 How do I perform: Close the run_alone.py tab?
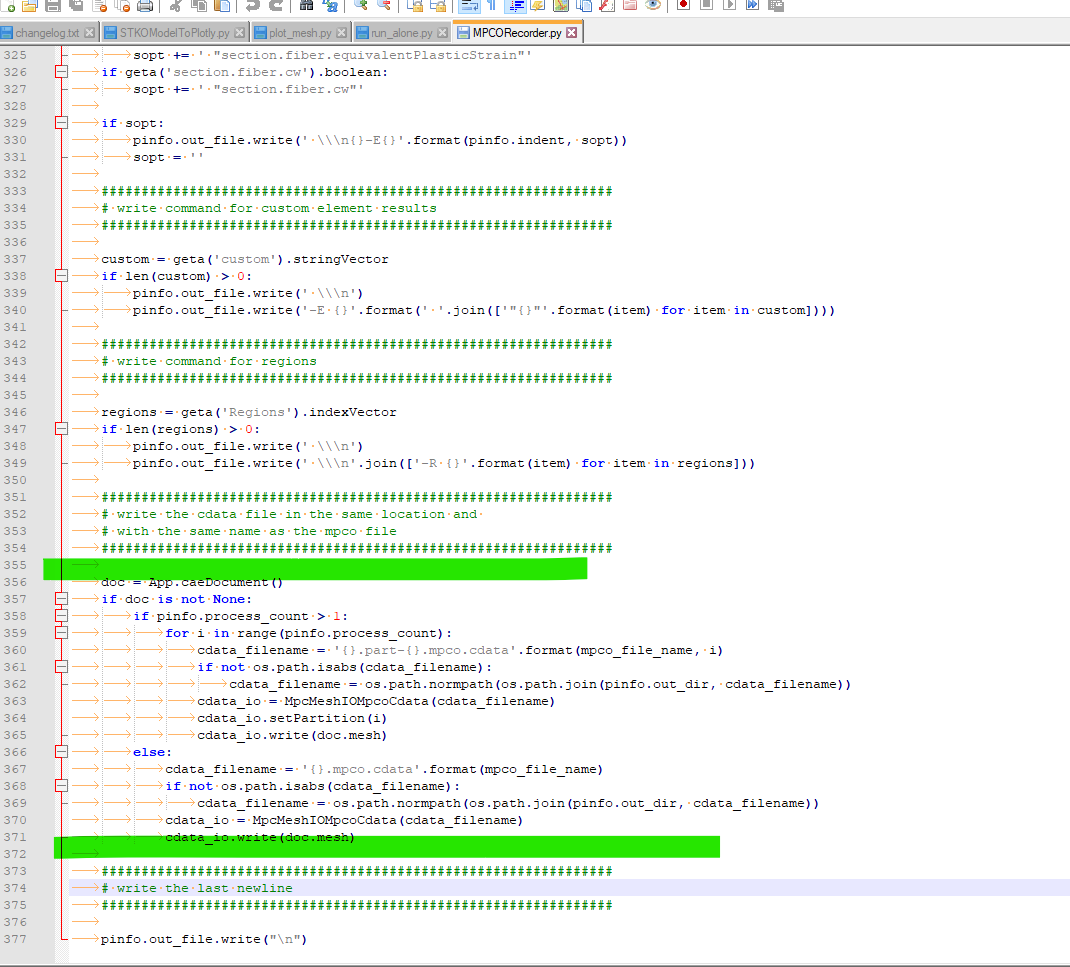coord(443,33)
